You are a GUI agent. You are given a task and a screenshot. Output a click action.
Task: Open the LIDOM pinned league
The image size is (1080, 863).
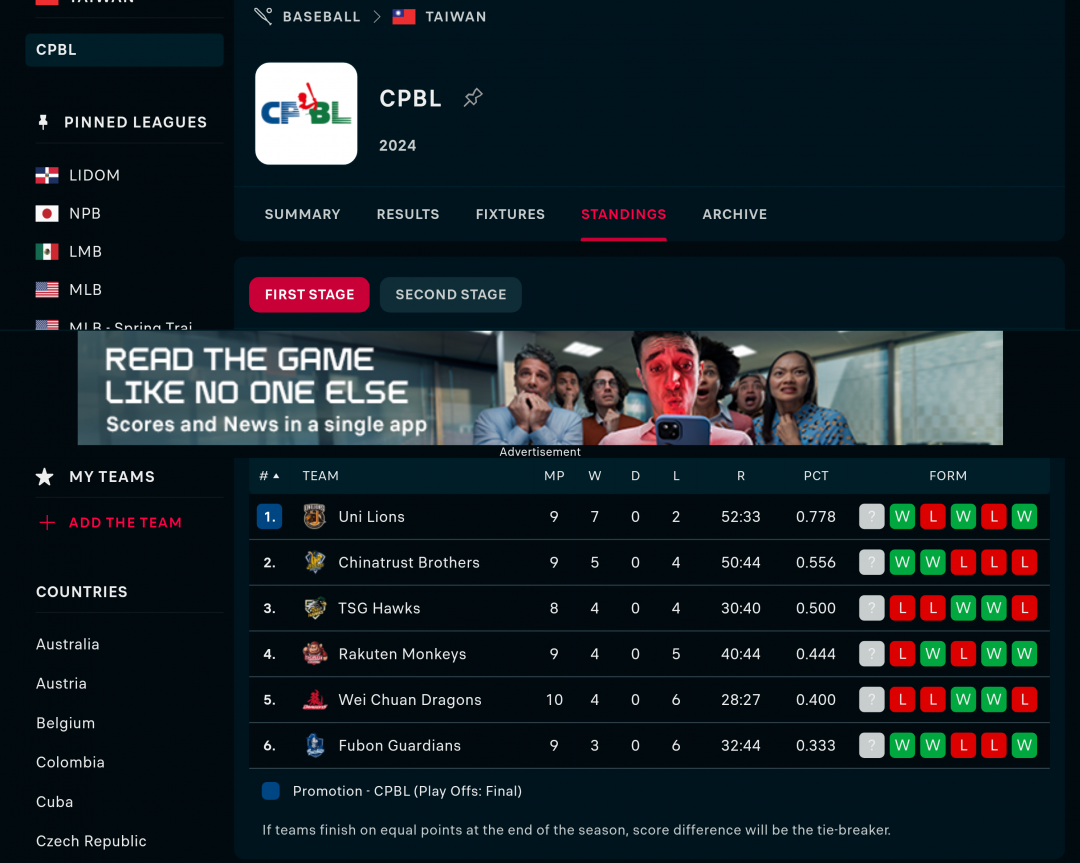click(x=94, y=176)
